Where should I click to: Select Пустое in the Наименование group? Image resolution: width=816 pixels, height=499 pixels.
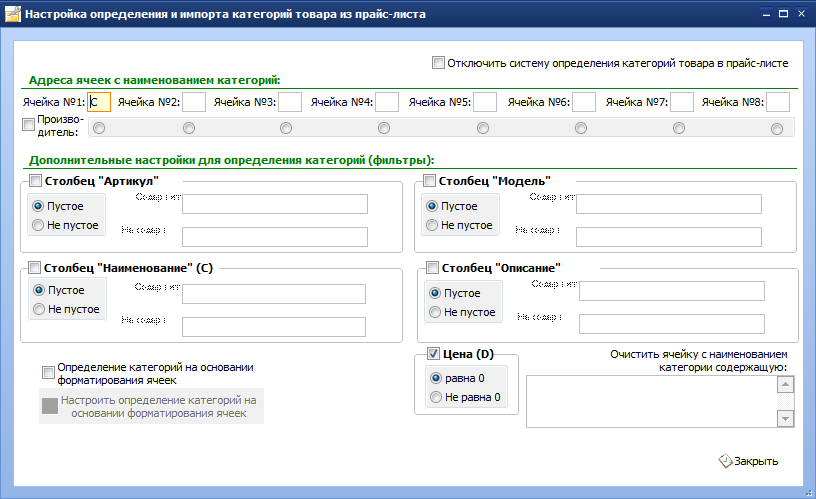pyautogui.click(x=39, y=290)
